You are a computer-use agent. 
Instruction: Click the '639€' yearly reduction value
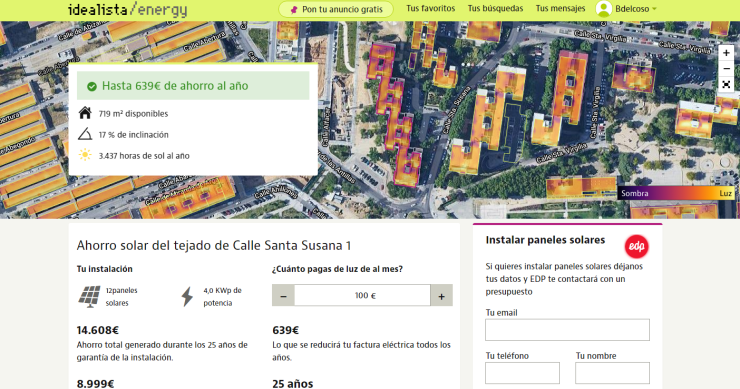click(286, 330)
